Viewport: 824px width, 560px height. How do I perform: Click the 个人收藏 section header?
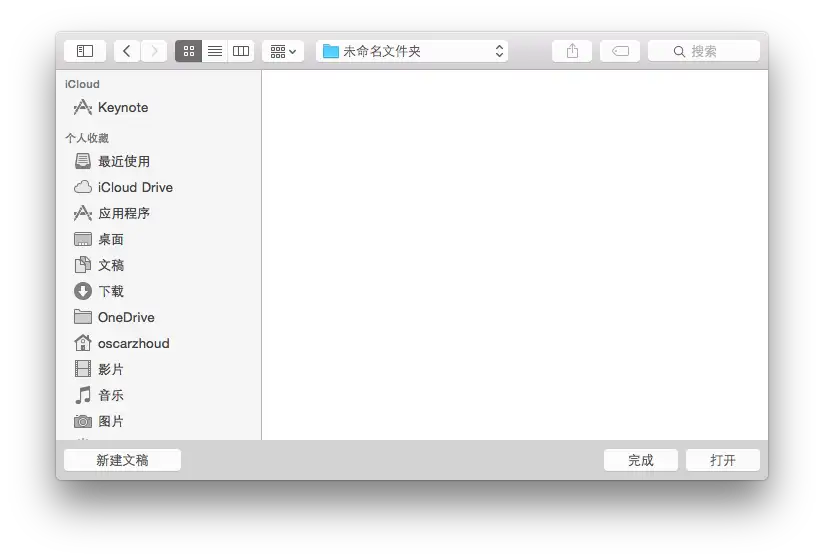coord(87,138)
